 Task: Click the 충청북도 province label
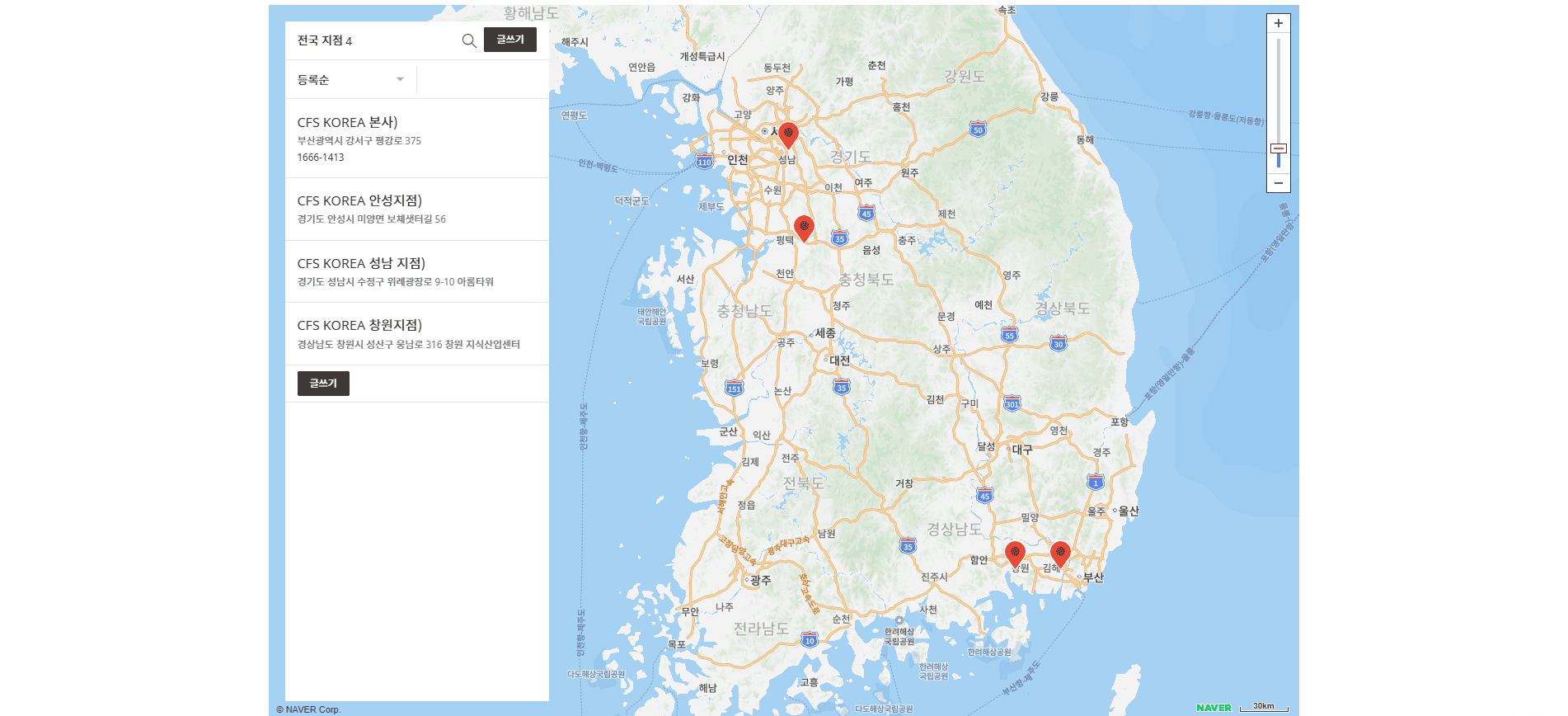tap(866, 280)
